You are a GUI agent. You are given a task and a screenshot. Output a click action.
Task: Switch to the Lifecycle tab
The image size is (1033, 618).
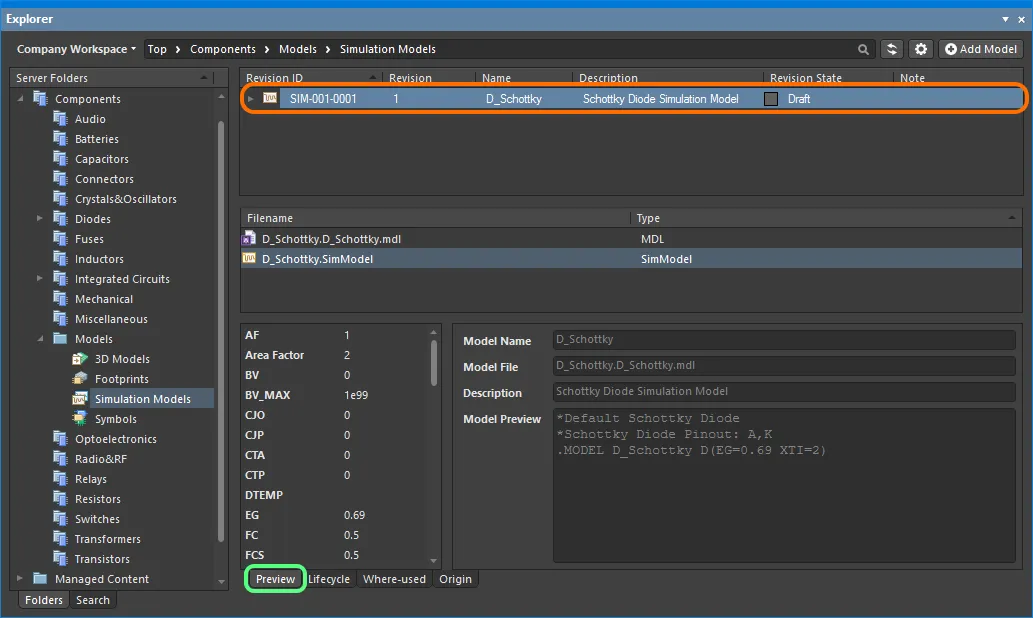(329, 579)
